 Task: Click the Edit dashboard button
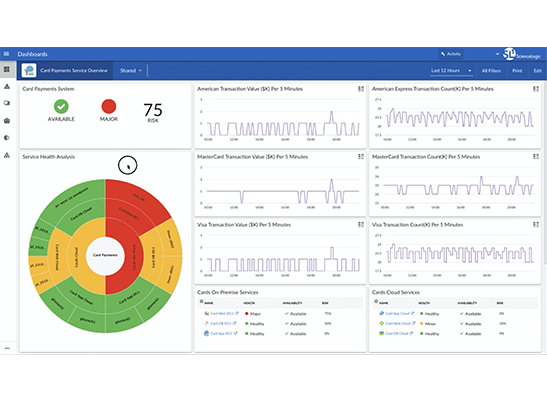[538, 70]
